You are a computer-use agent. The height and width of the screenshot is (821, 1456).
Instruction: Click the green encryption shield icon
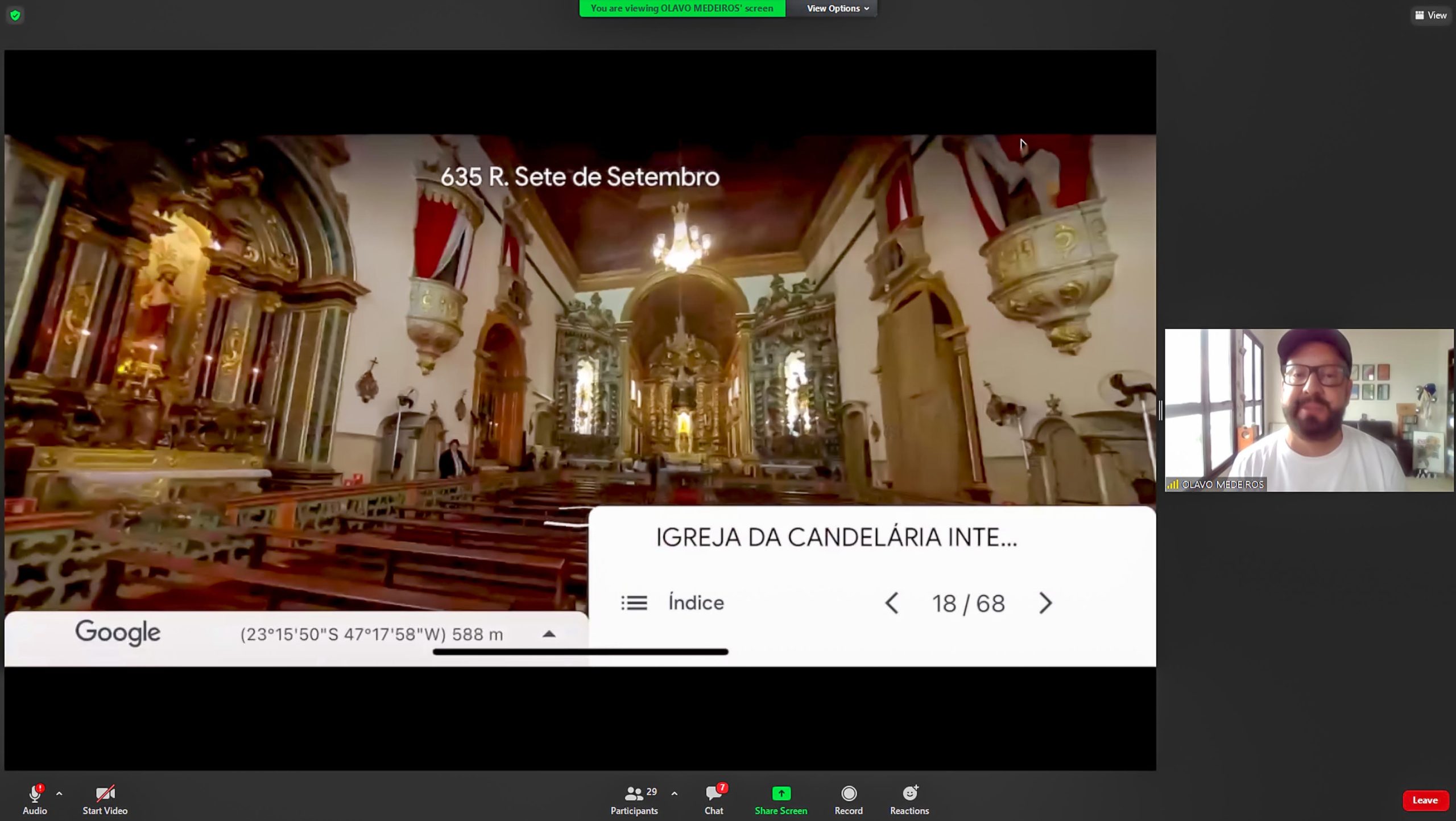click(x=15, y=15)
